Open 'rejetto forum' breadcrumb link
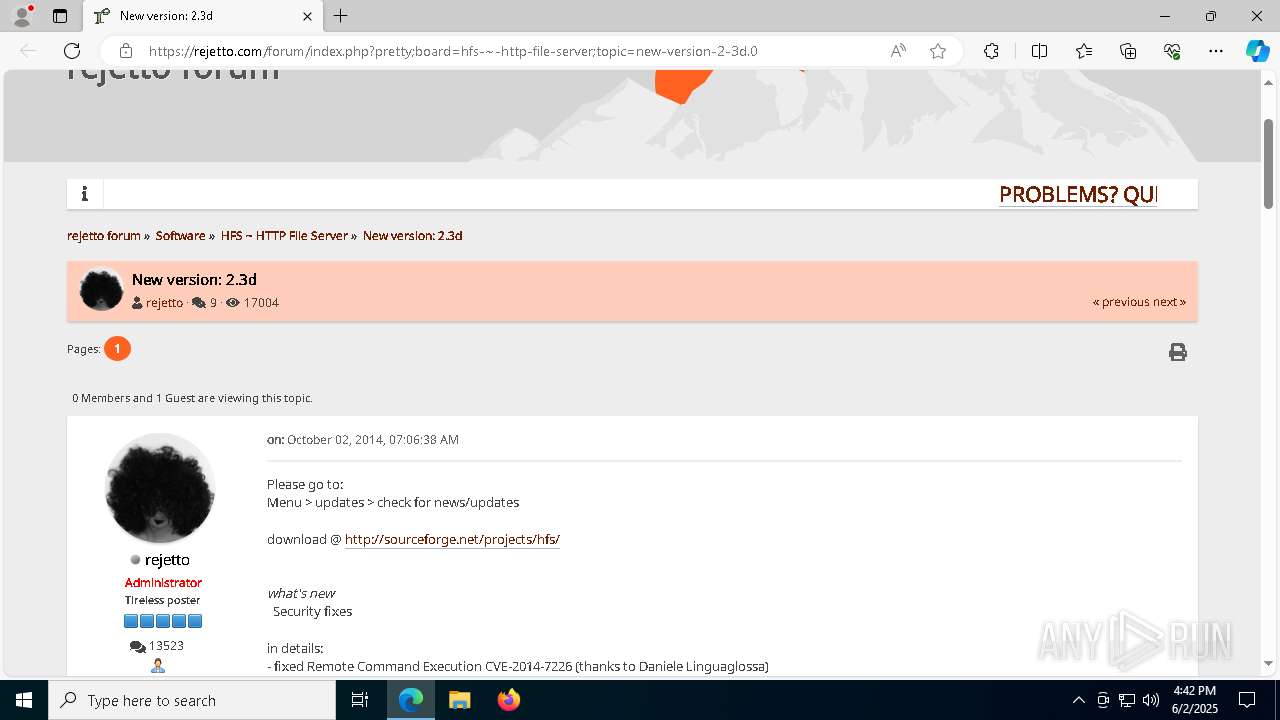Image resolution: width=1280 pixels, height=720 pixels. pyautogui.click(x=104, y=236)
